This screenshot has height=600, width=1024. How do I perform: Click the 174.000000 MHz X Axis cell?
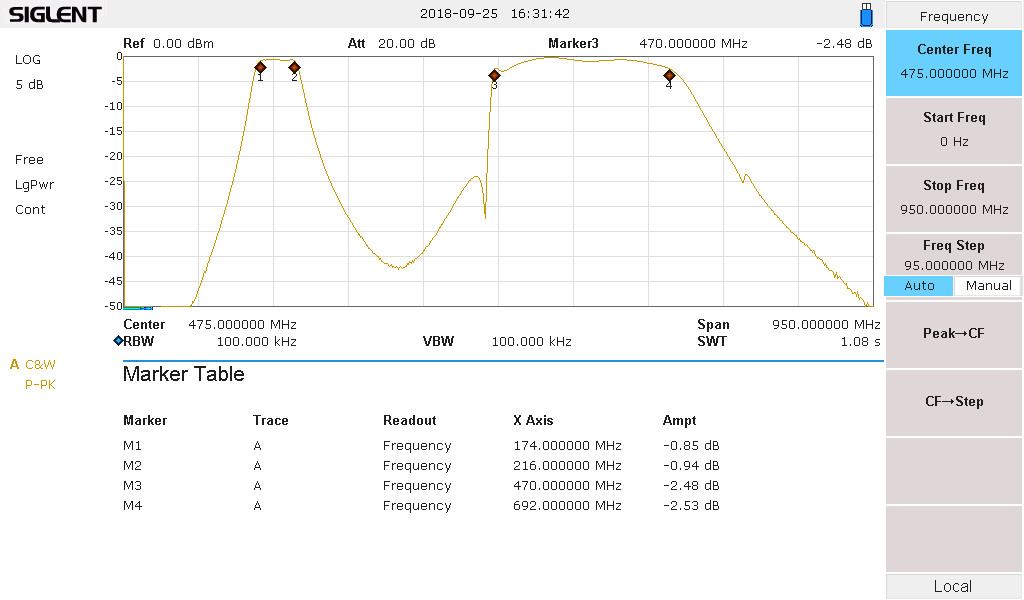pyautogui.click(x=567, y=446)
